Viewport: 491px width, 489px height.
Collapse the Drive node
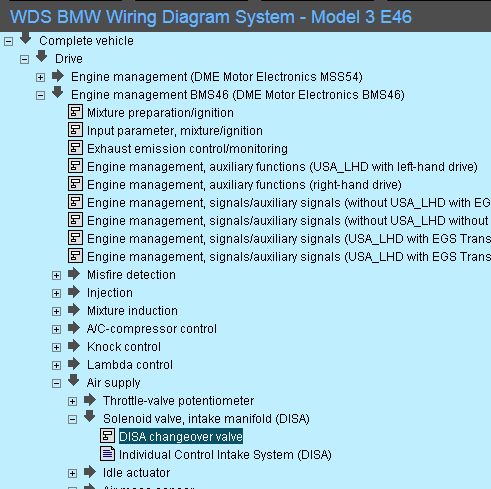pos(25,60)
